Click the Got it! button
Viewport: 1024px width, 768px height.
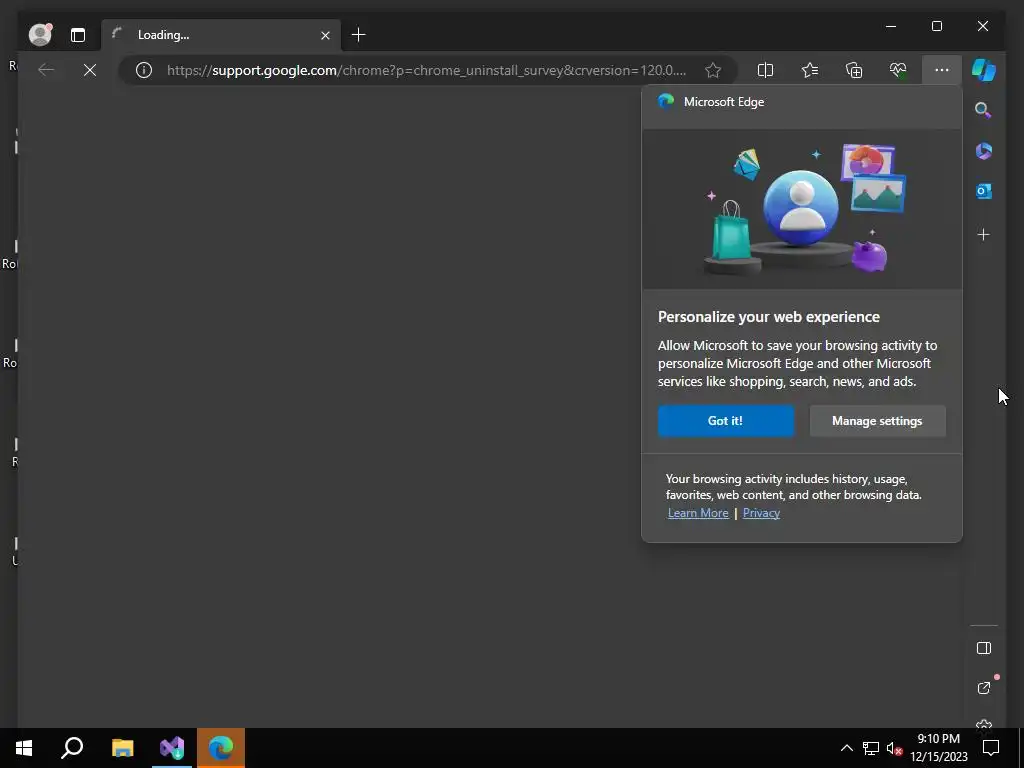coord(726,421)
